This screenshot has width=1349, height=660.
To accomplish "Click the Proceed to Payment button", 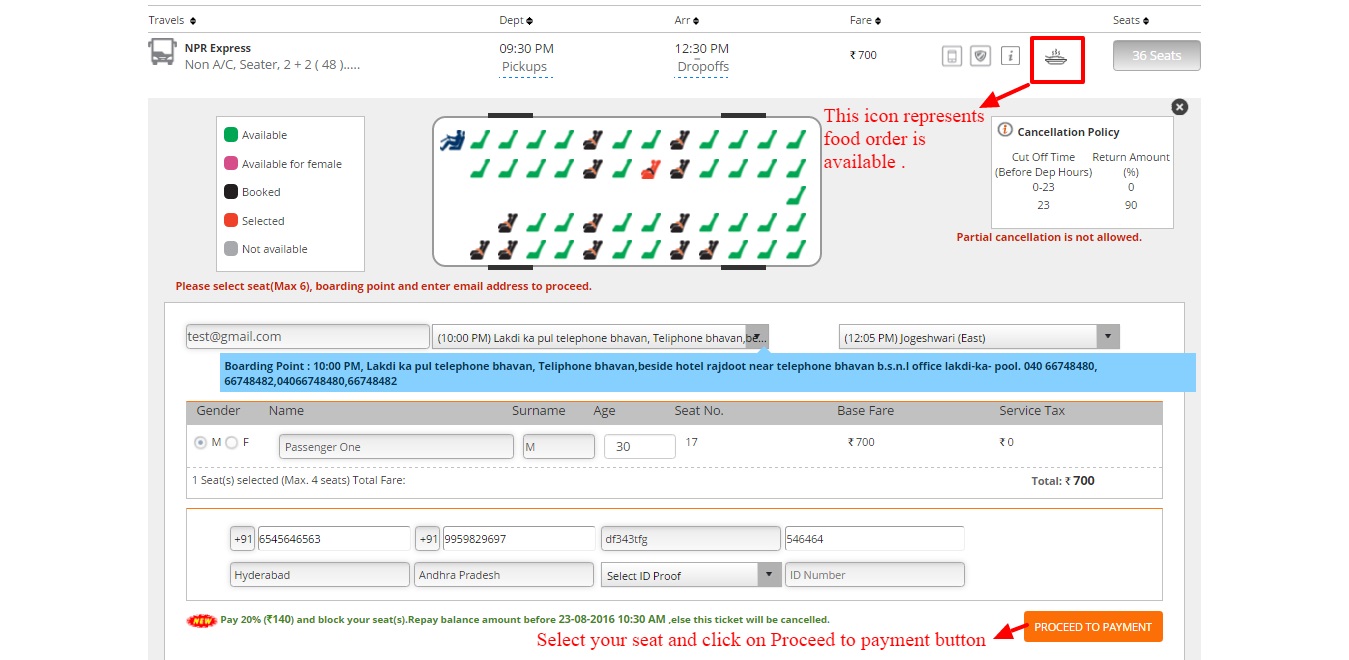I will tap(1092, 627).
